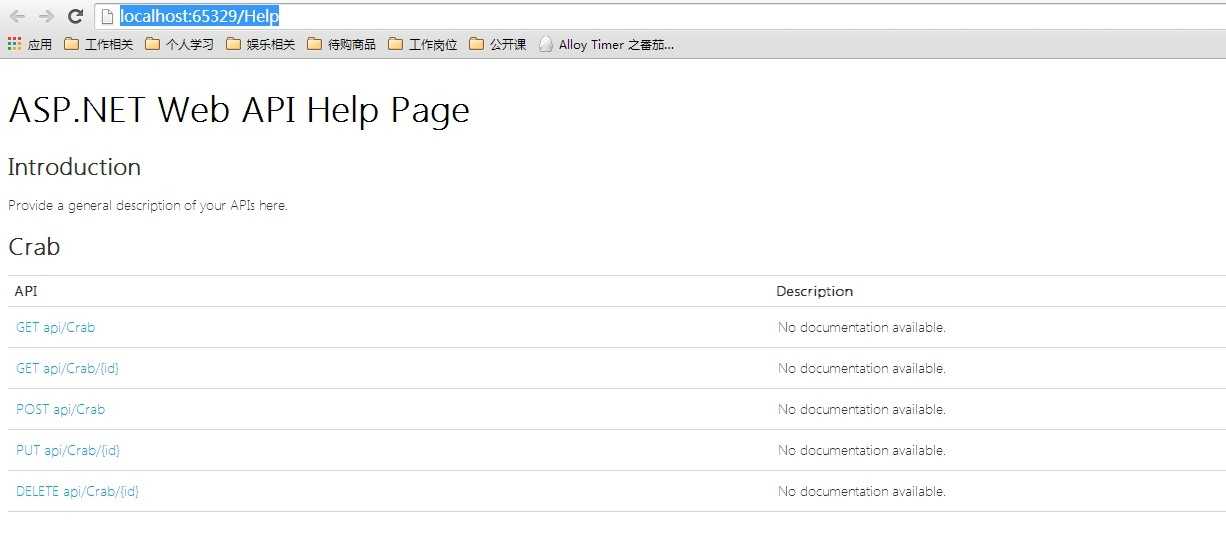Open the 工作相关 bookmark folder
Viewport: 1226px width, 543px height.
(x=98, y=44)
